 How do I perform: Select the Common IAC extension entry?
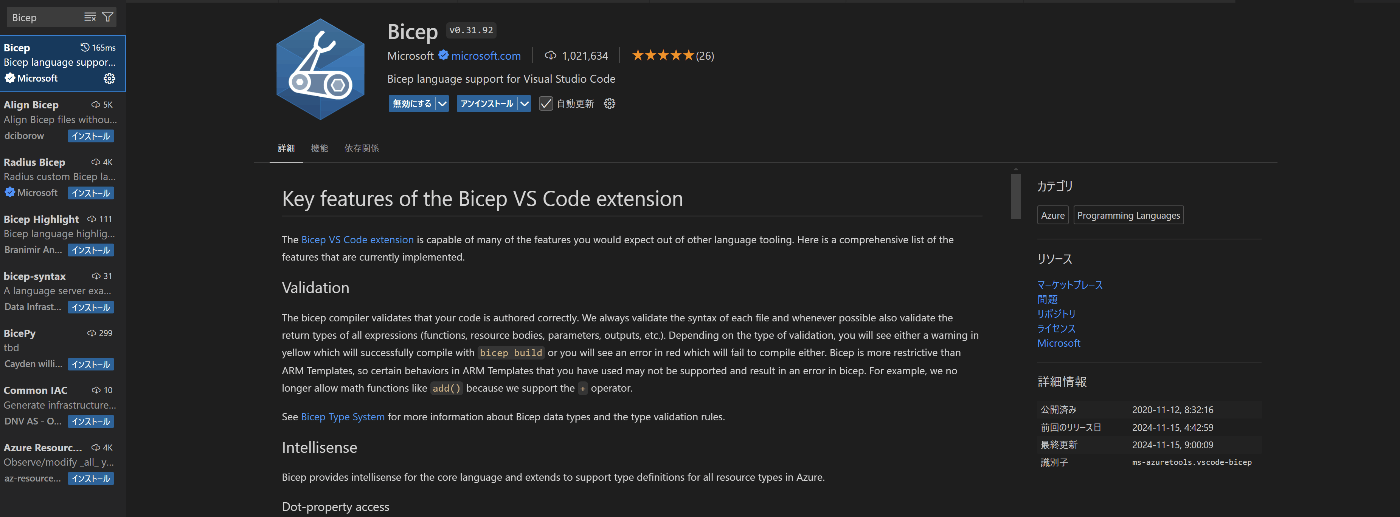point(63,404)
